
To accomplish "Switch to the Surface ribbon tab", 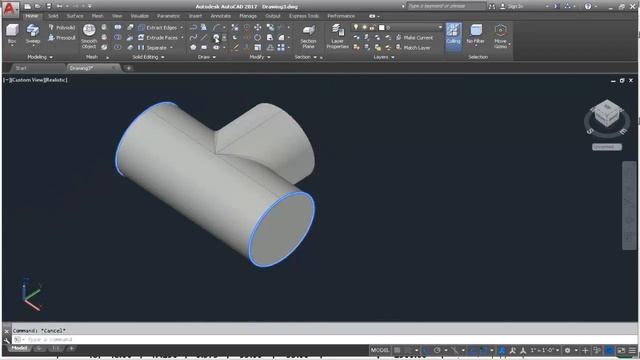I will coord(75,16).
